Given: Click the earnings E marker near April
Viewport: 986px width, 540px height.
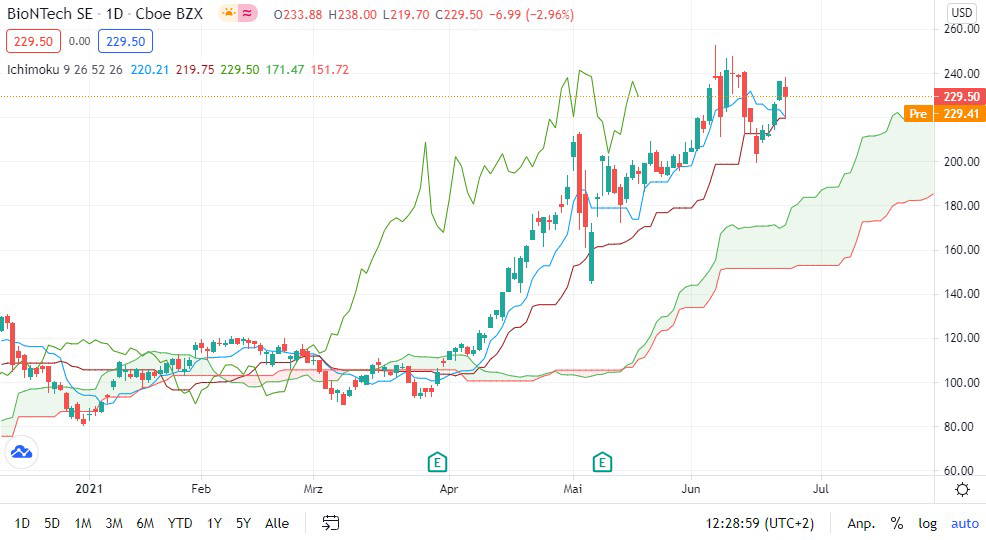Looking at the screenshot, I should point(437,462).
